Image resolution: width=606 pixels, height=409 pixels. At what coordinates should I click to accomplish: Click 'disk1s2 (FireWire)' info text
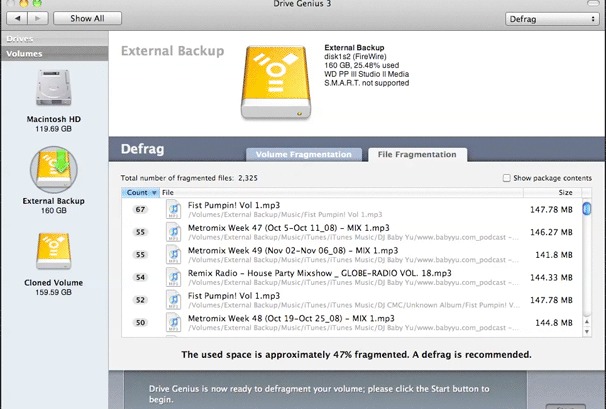[355, 56]
